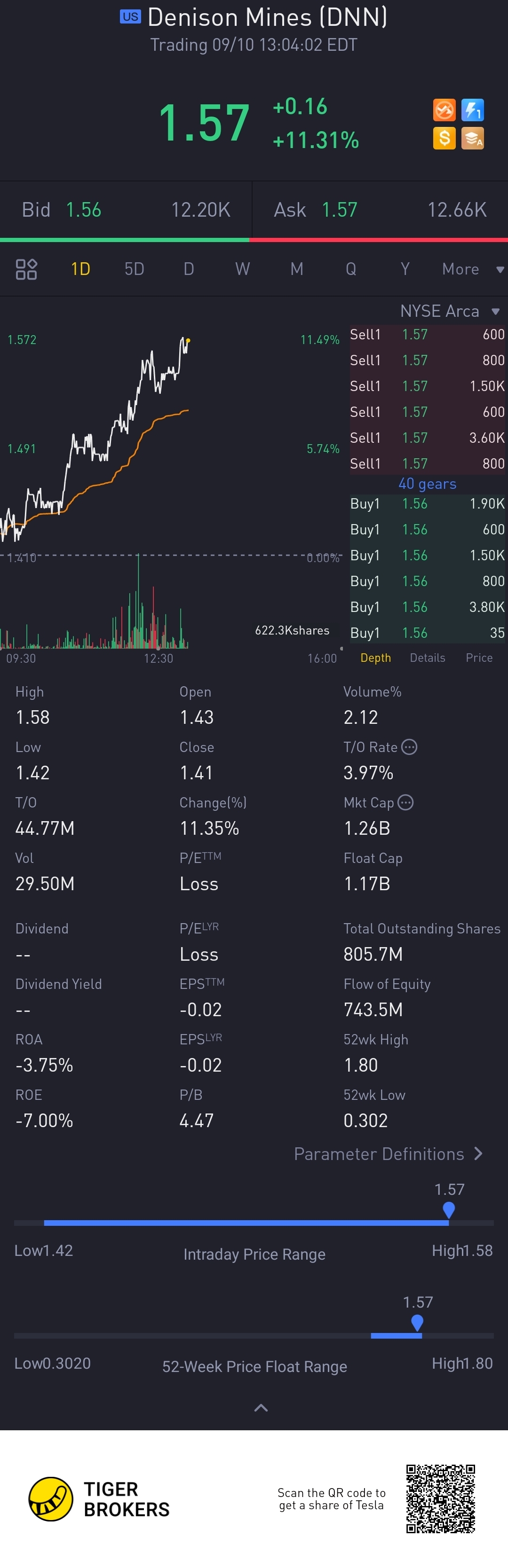Expand the 40 gears depth selector
508x1568 pixels.
tap(428, 484)
